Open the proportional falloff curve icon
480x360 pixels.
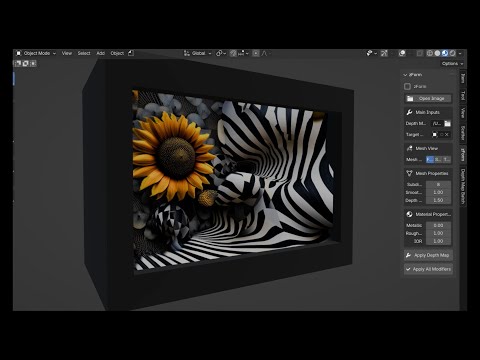point(265,53)
